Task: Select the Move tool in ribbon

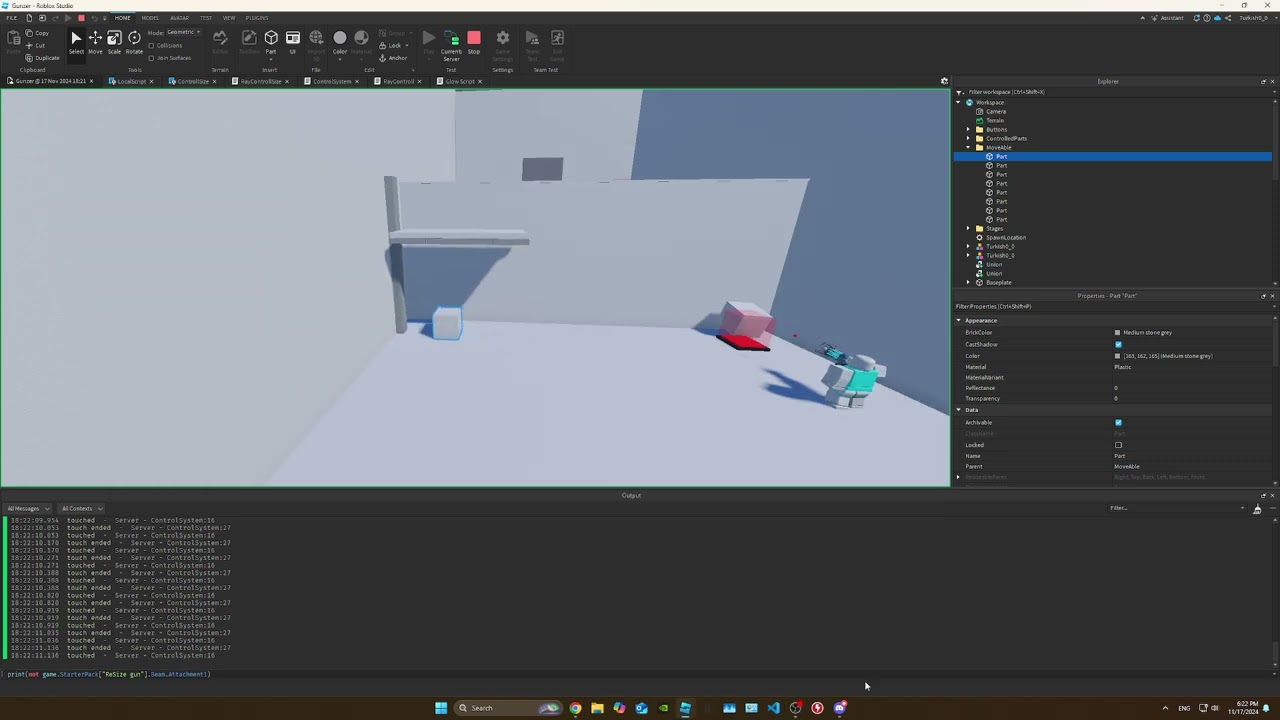Action: pos(95,41)
